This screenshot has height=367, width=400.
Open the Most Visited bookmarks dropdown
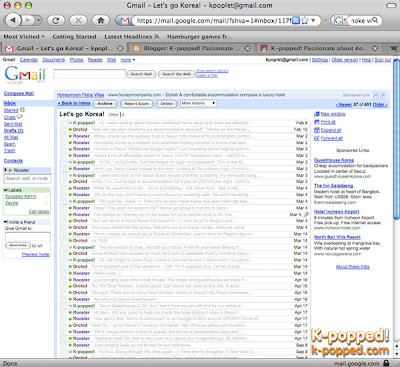[x=24, y=37]
